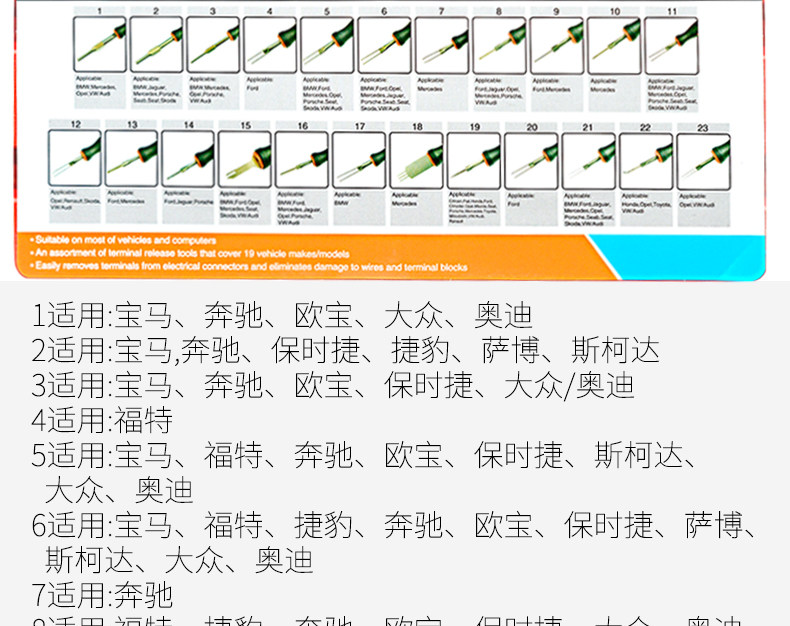The width and height of the screenshot is (790, 626).
Task: Click the multi-pin tool picture number 18
Action: click(x=417, y=160)
